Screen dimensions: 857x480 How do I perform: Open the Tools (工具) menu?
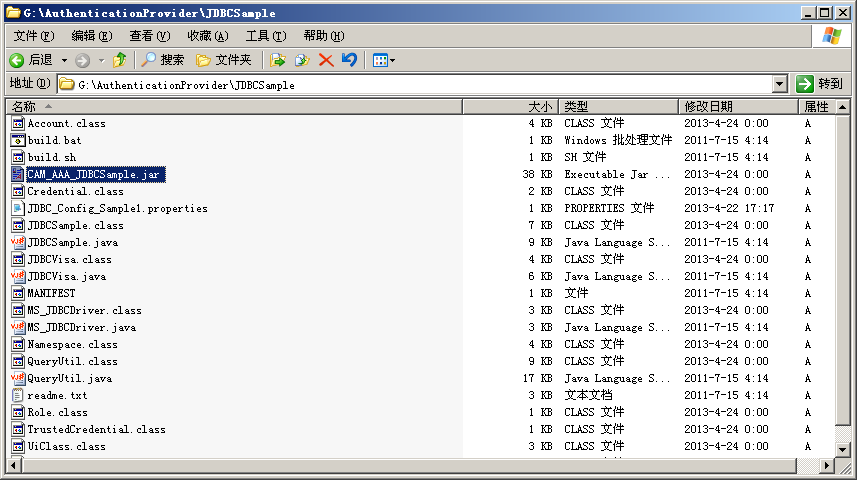click(x=266, y=36)
